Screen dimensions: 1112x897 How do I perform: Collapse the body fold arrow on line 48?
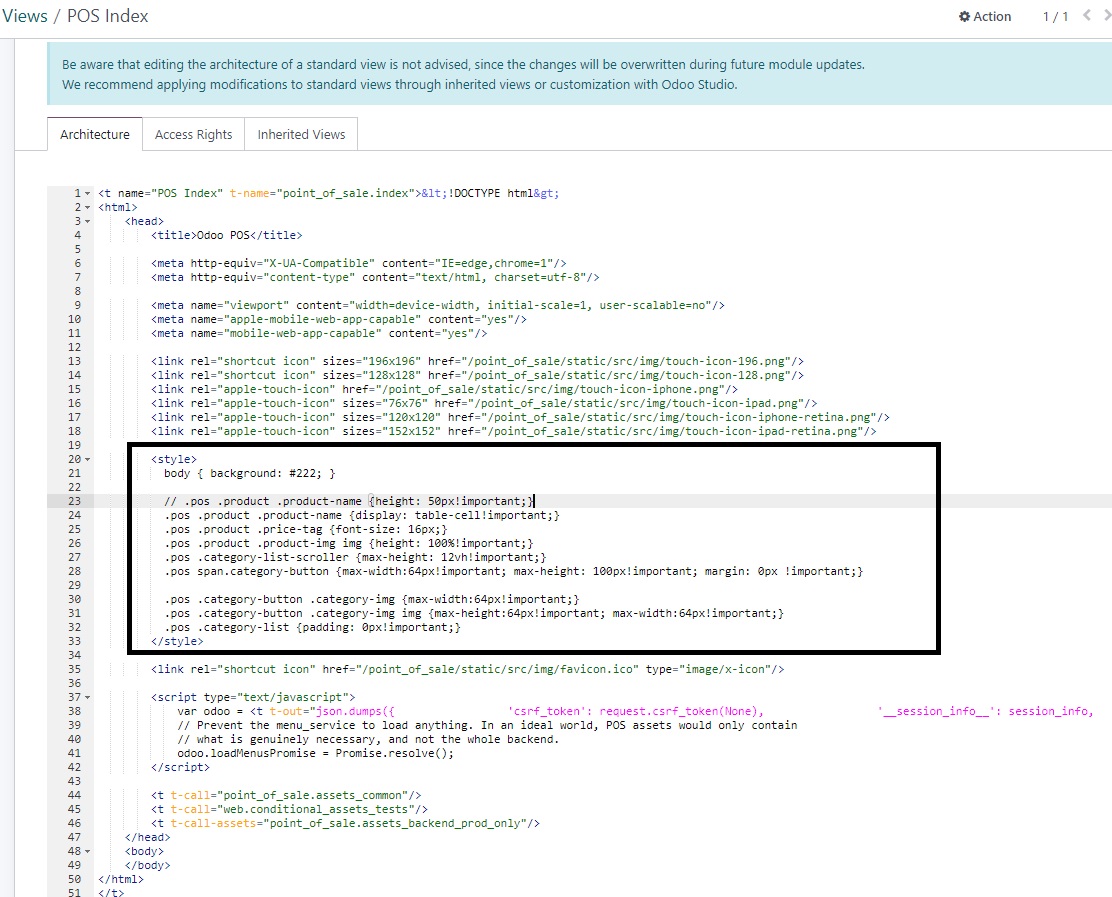[x=87, y=851]
